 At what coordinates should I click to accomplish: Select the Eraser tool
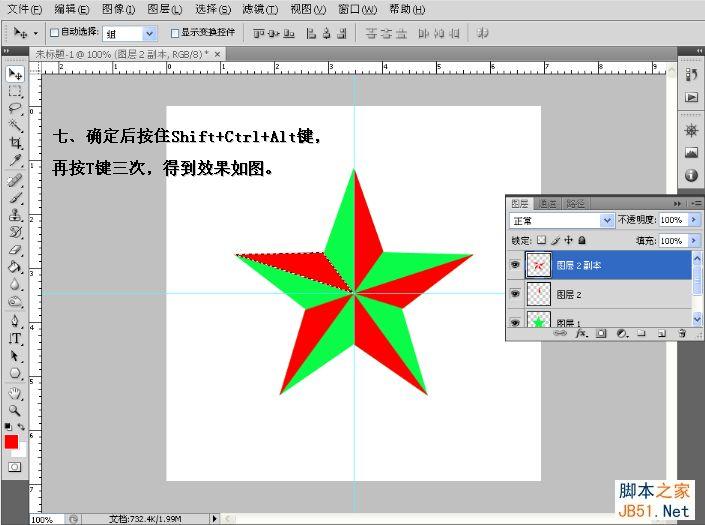click(15, 249)
